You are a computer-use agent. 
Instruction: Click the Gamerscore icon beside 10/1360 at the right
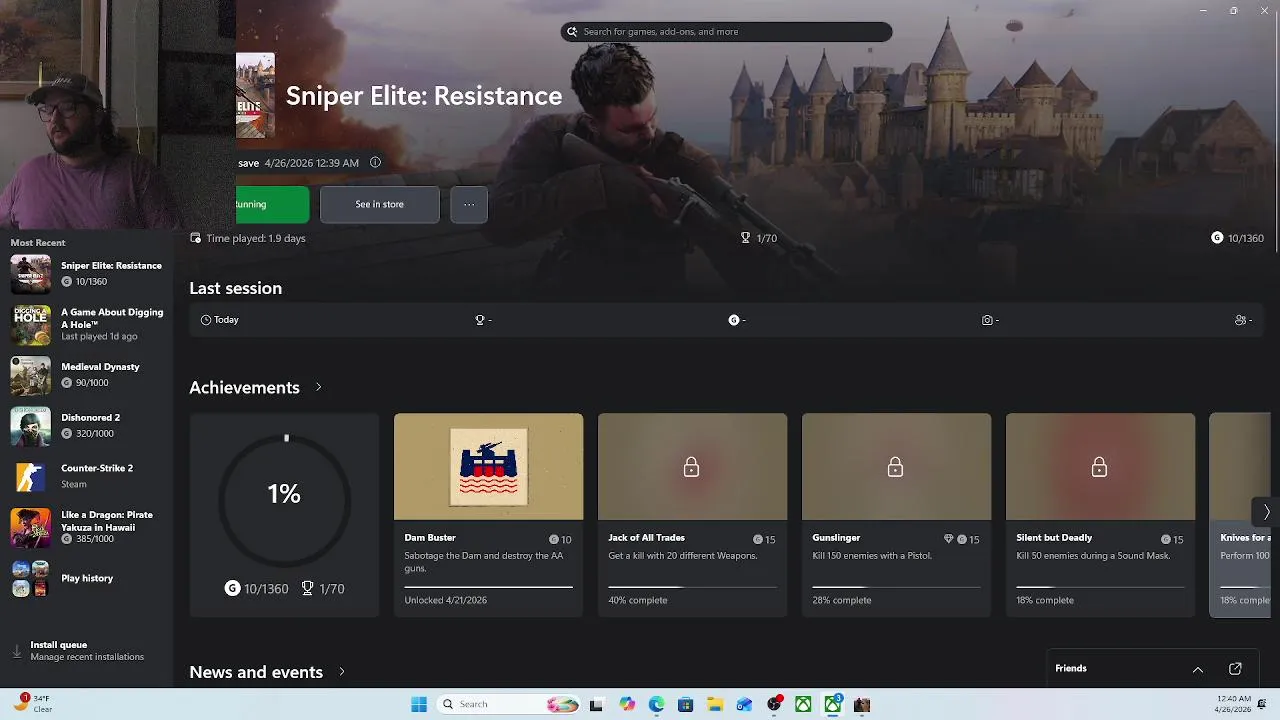pos(1217,238)
